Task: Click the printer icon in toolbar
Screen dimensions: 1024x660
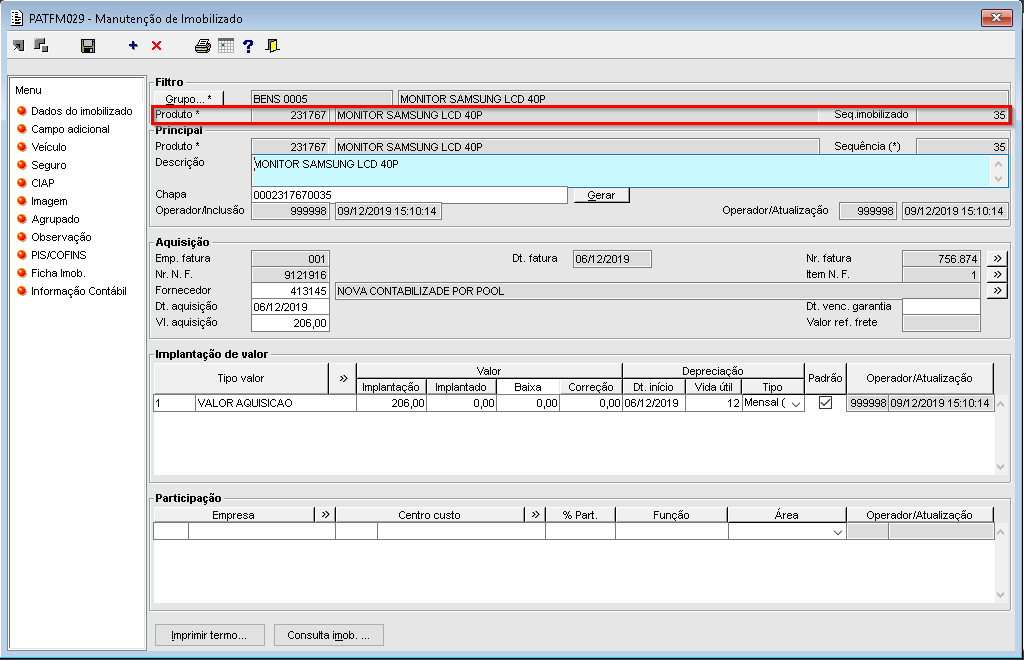Action: point(203,46)
